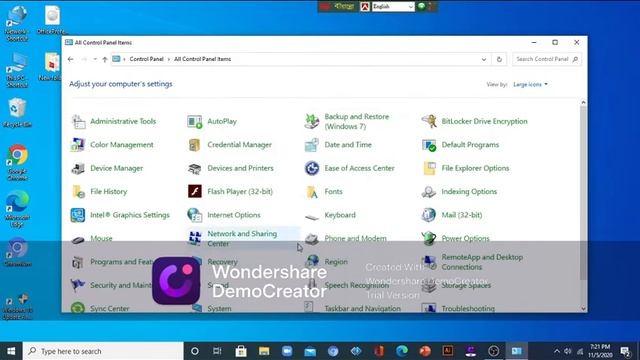This screenshot has height=360, width=640.
Task: Open Default Programs icon
Action: [429, 145]
